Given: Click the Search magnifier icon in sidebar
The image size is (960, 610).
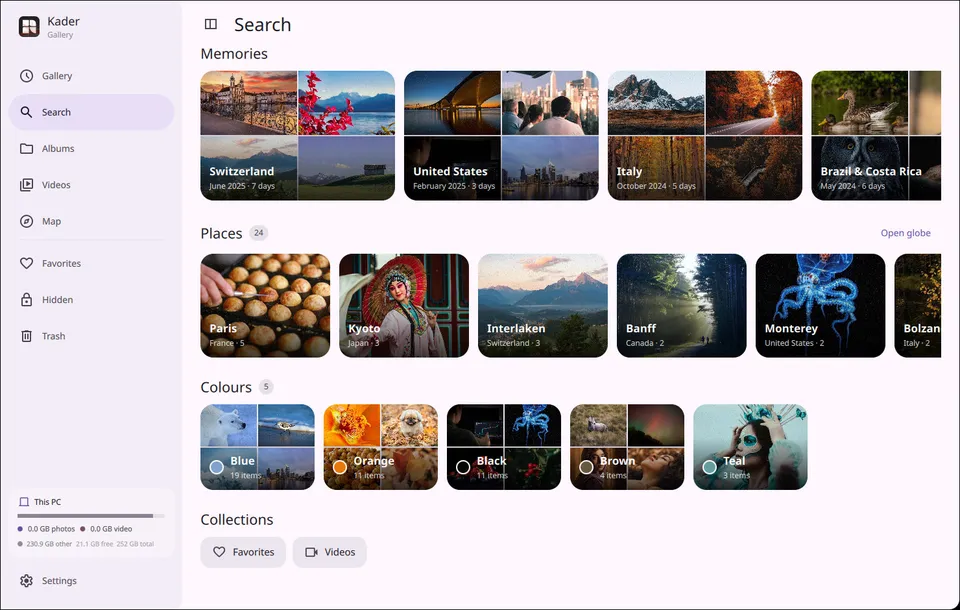Looking at the screenshot, I should point(26,112).
